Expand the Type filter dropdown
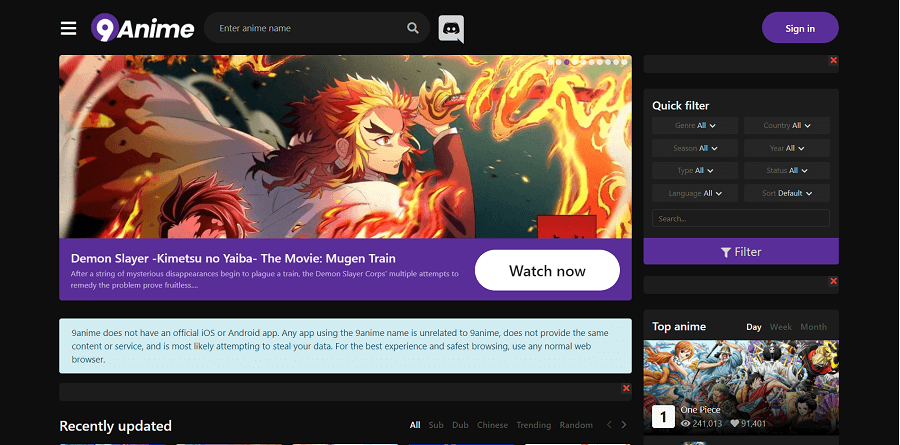The image size is (900, 445). [695, 171]
